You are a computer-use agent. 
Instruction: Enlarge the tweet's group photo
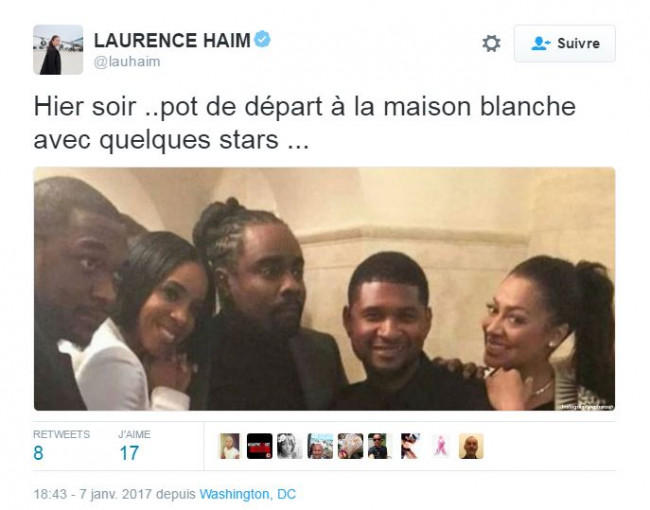[324, 289]
